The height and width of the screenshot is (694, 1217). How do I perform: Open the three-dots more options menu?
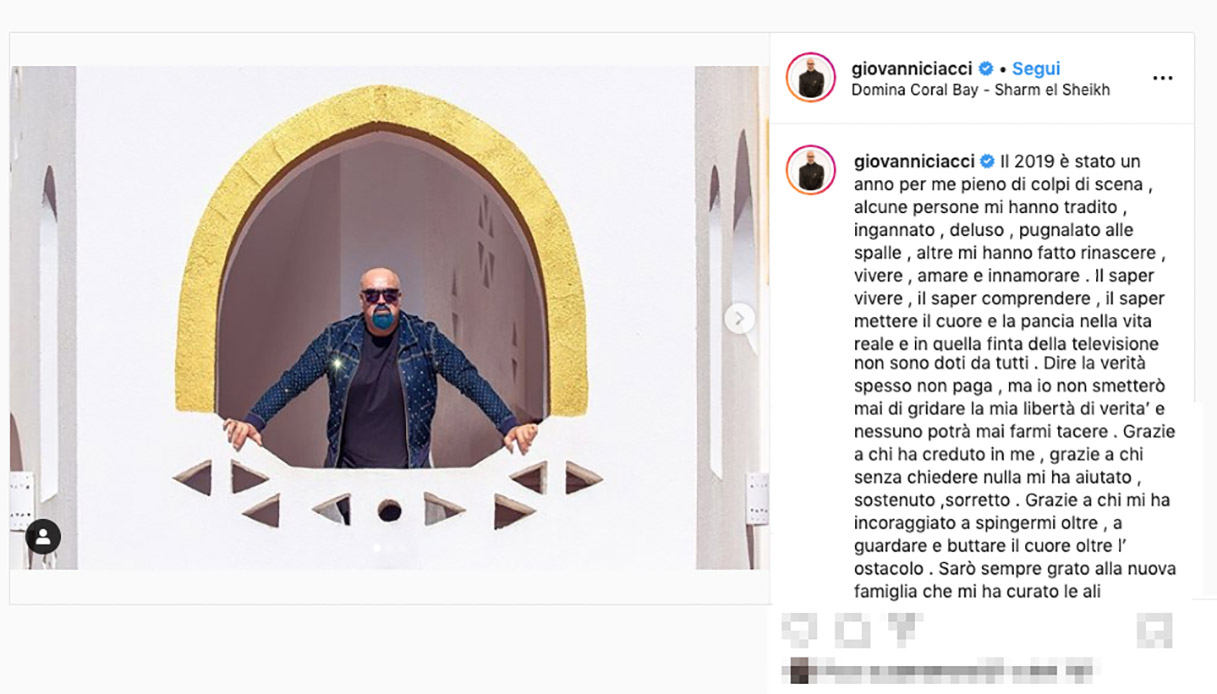[x=1162, y=78]
